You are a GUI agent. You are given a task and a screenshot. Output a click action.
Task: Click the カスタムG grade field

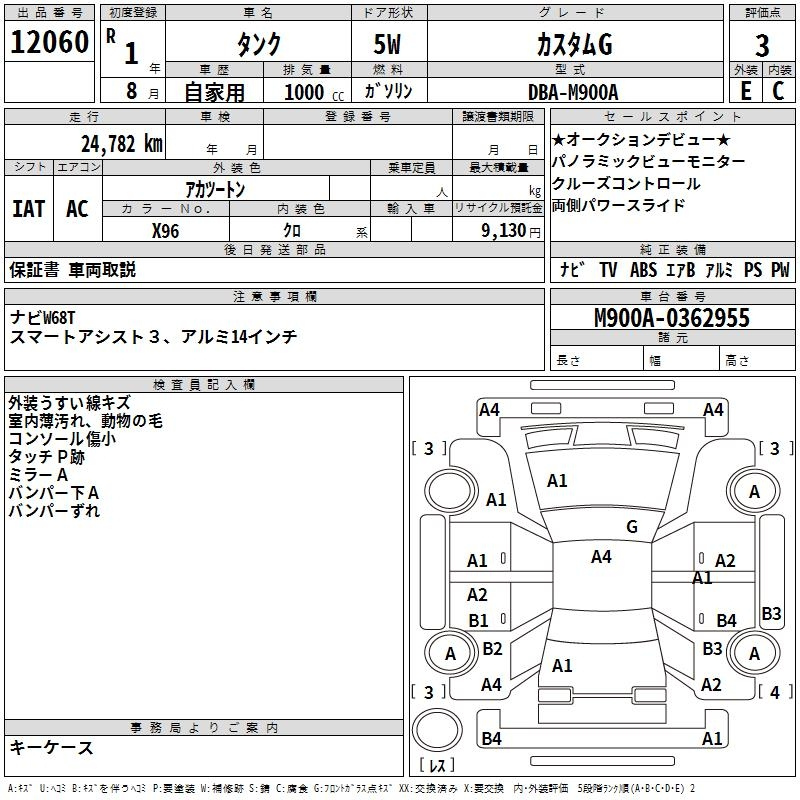tap(571, 44)
